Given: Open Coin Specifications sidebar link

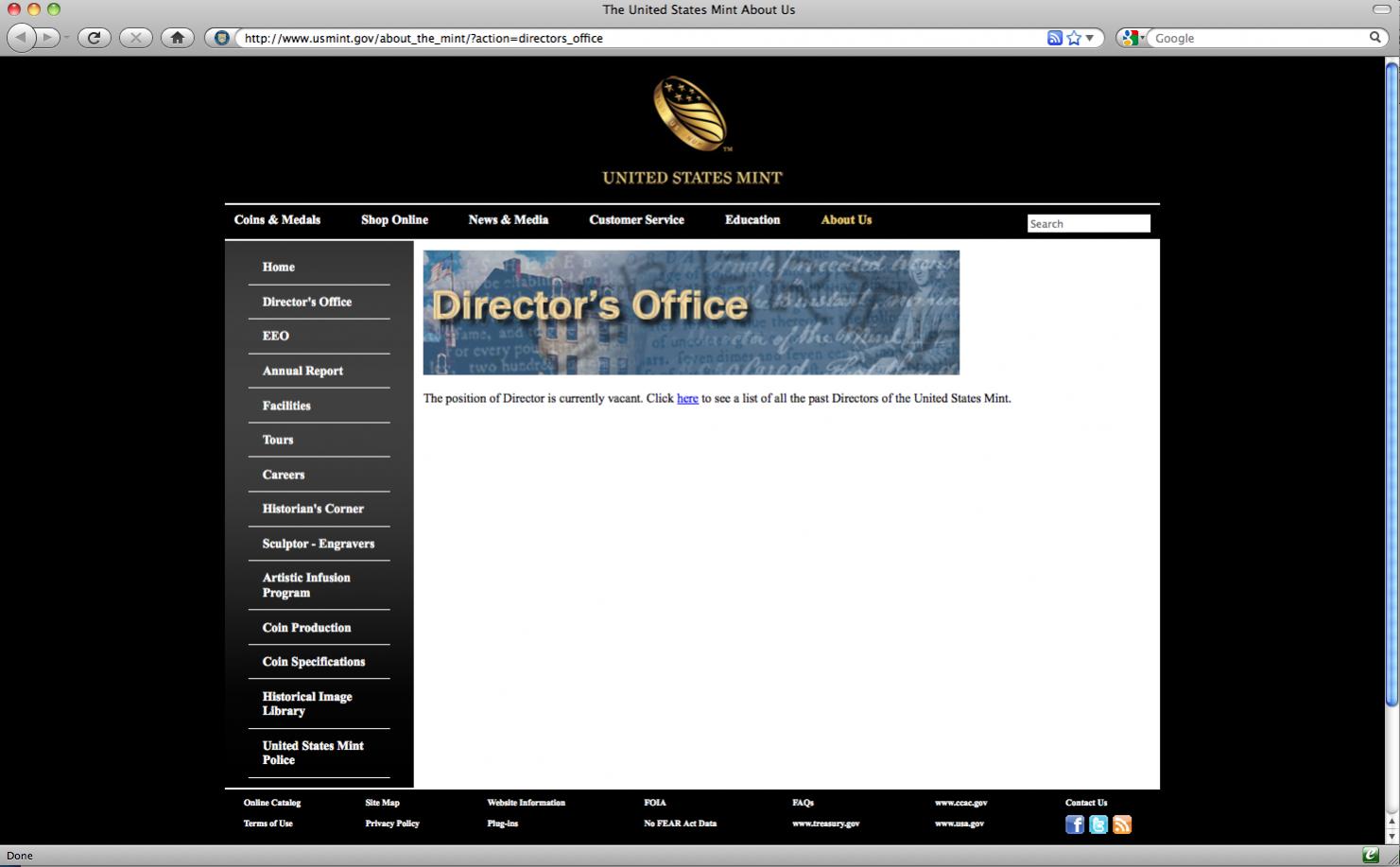Looking at the screenshot, I should [314, 662].
